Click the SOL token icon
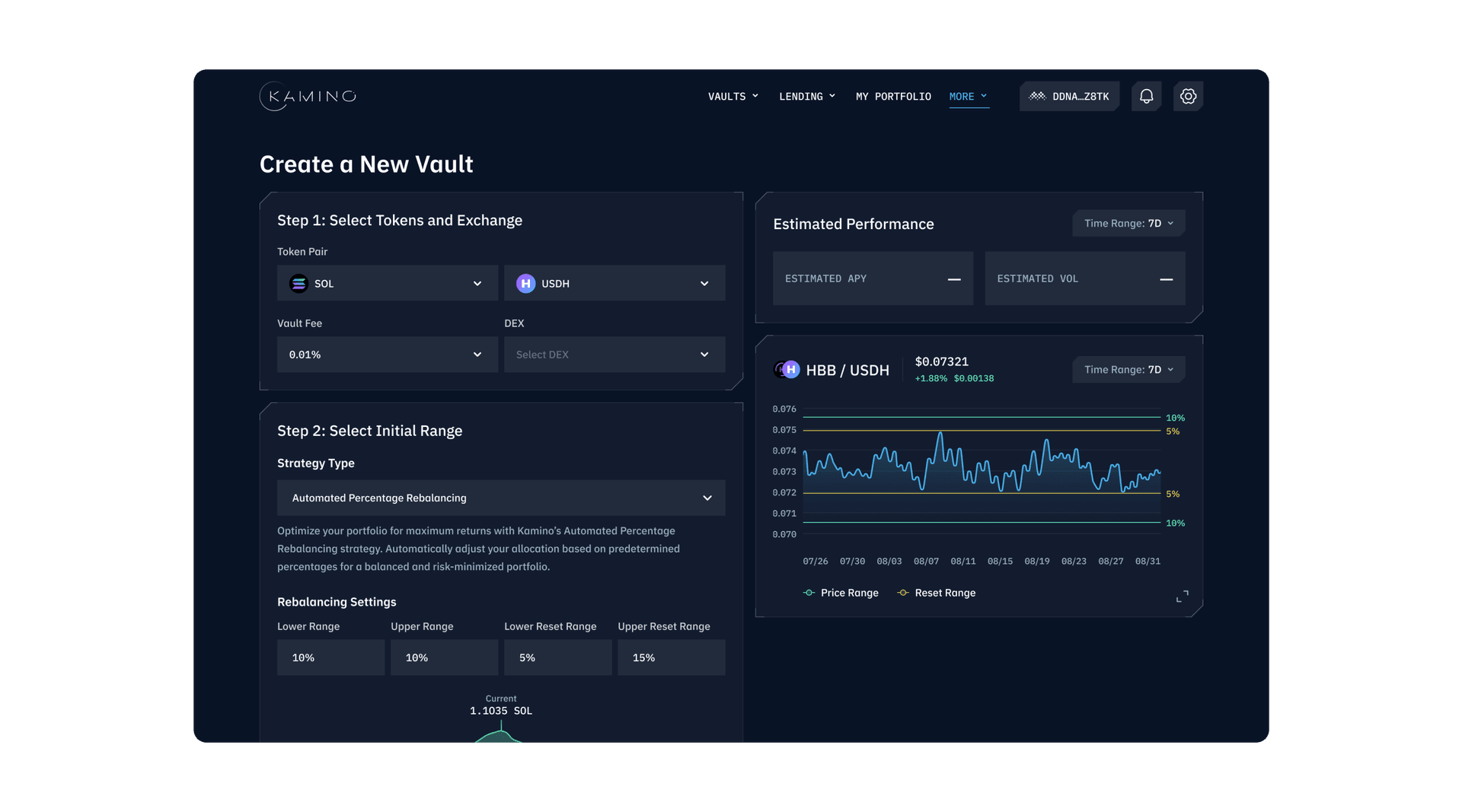 (298, 284)
